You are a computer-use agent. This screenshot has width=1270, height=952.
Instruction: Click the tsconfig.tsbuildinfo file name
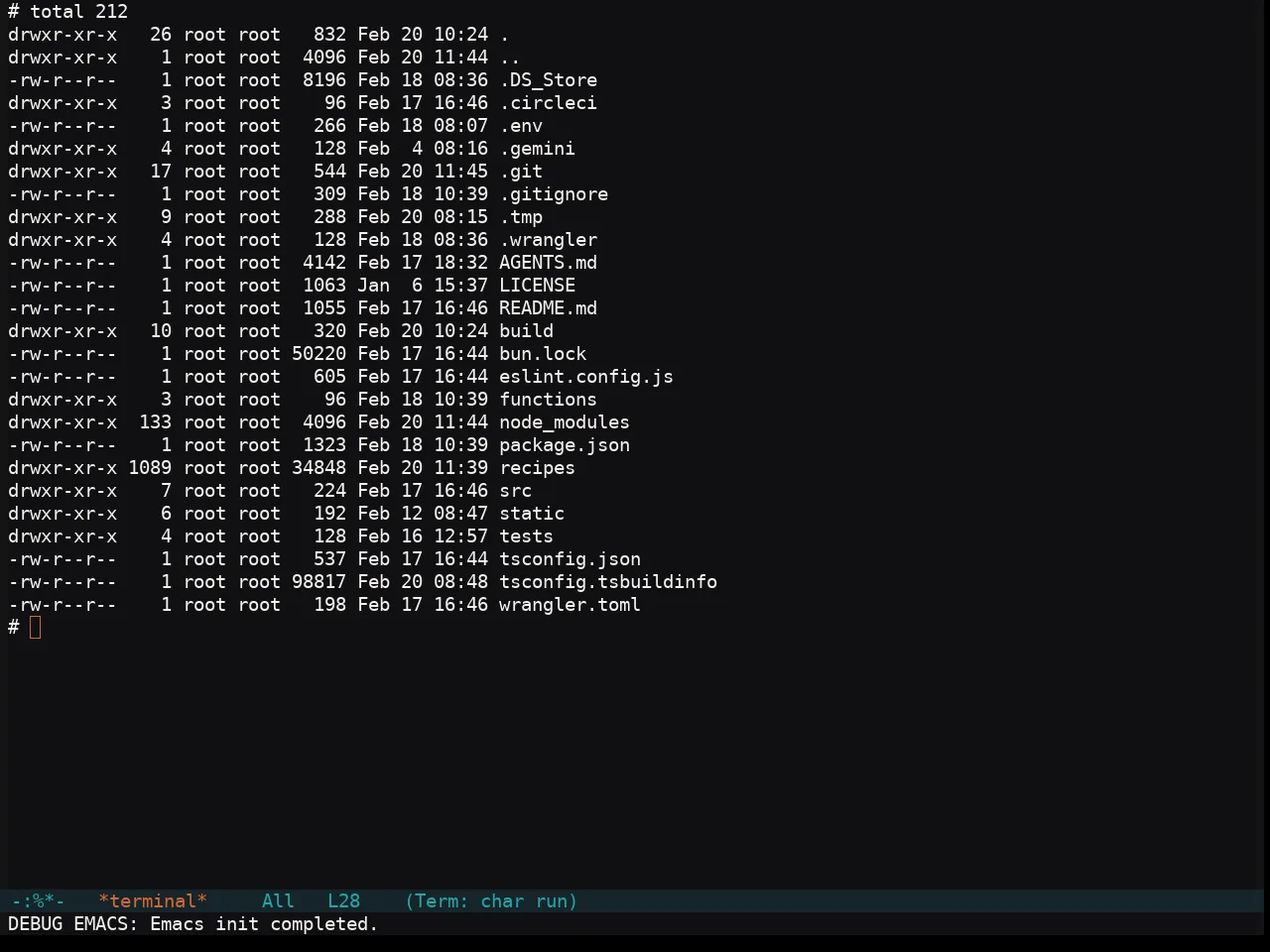[608, 582]
